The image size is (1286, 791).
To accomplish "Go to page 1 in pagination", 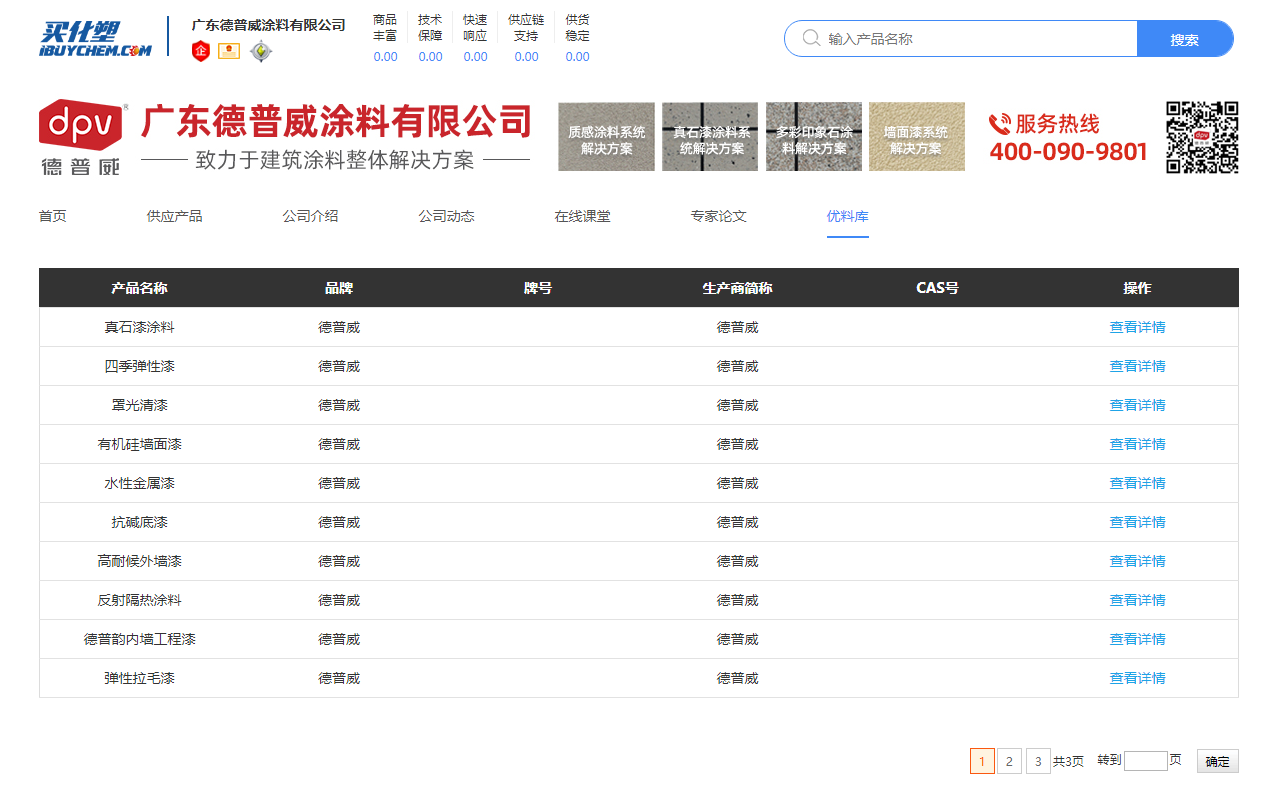I will pyautogui.click(x=982, y=761).
